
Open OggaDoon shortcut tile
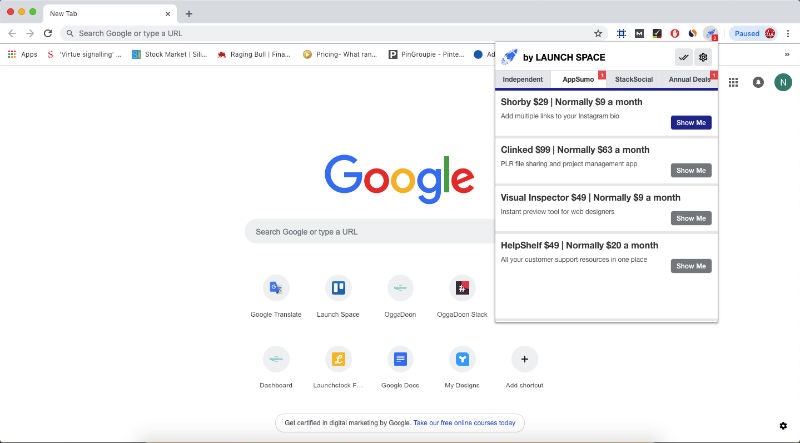[x=401, y=297]
